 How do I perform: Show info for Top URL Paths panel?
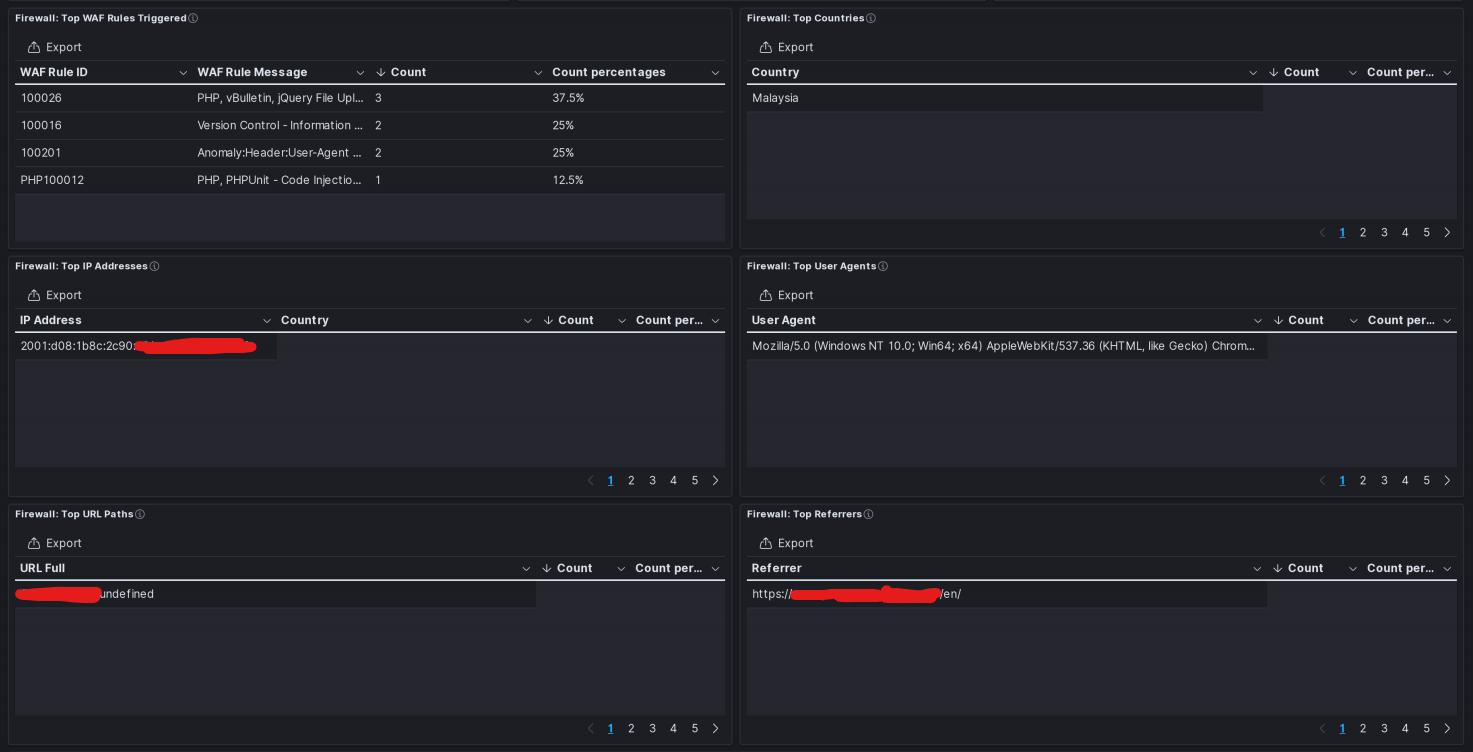coord(140,514)
